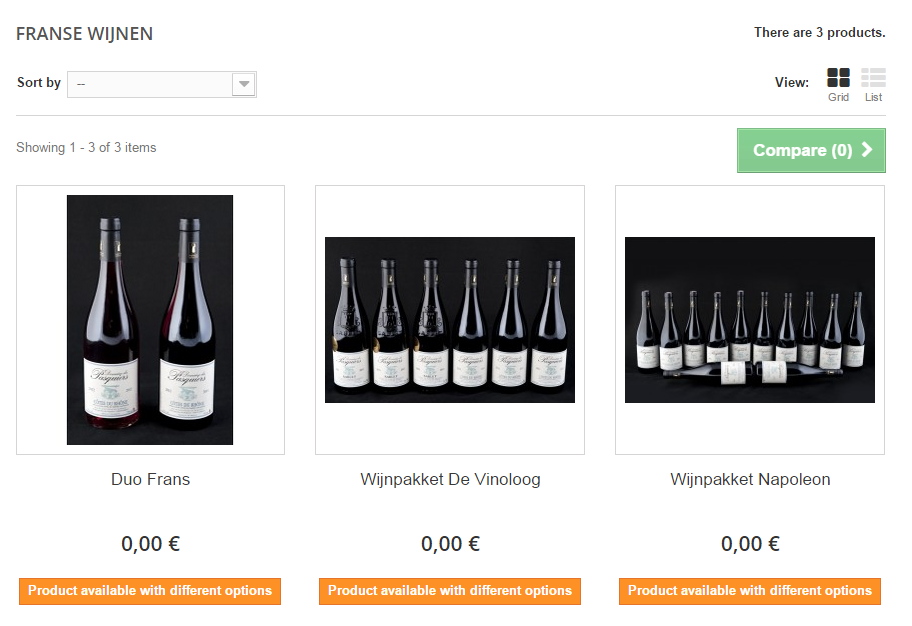Click the Wijnpakket Napoleon price

click(x=750, y=544)
